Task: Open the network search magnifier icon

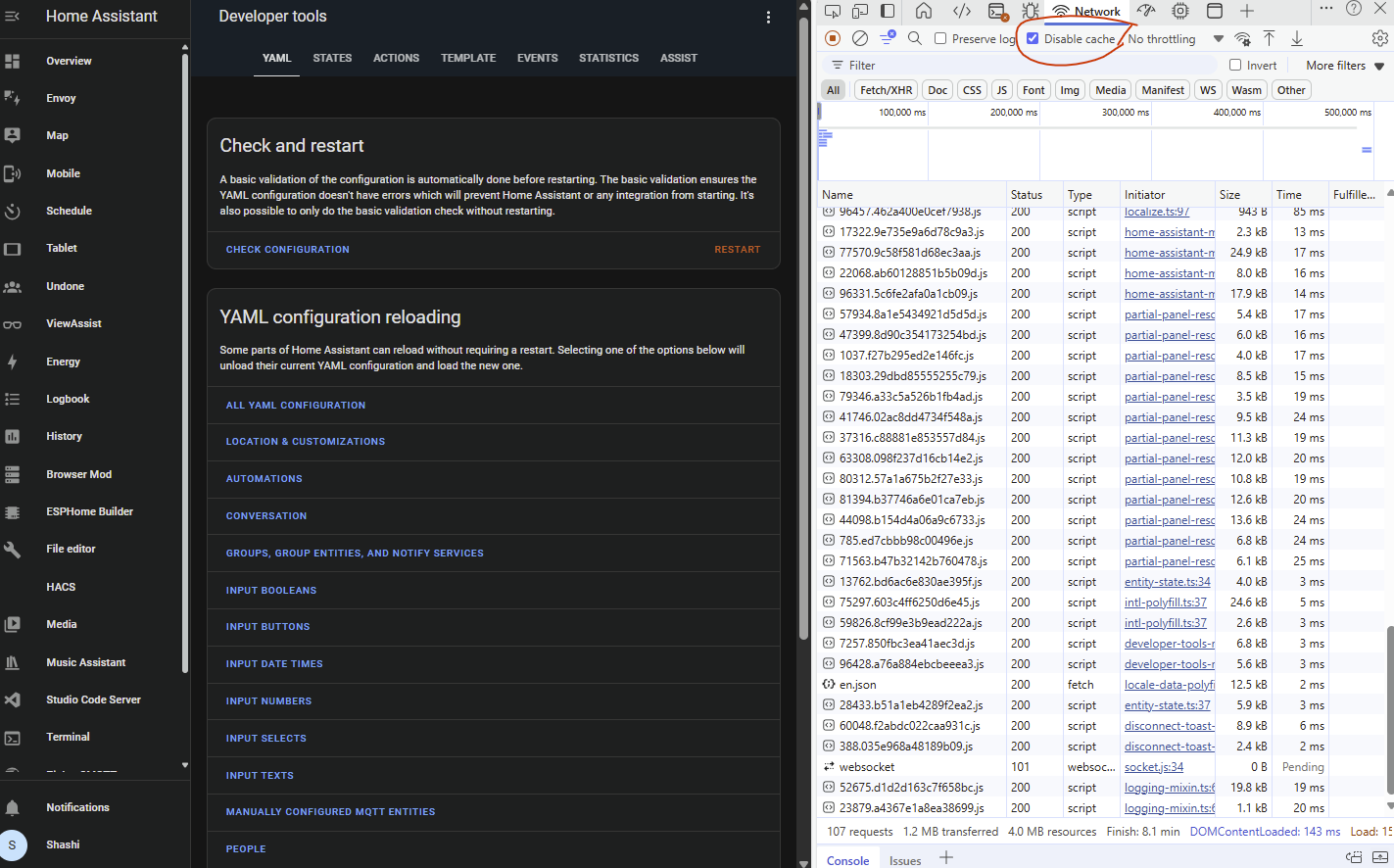Action: 914,38
